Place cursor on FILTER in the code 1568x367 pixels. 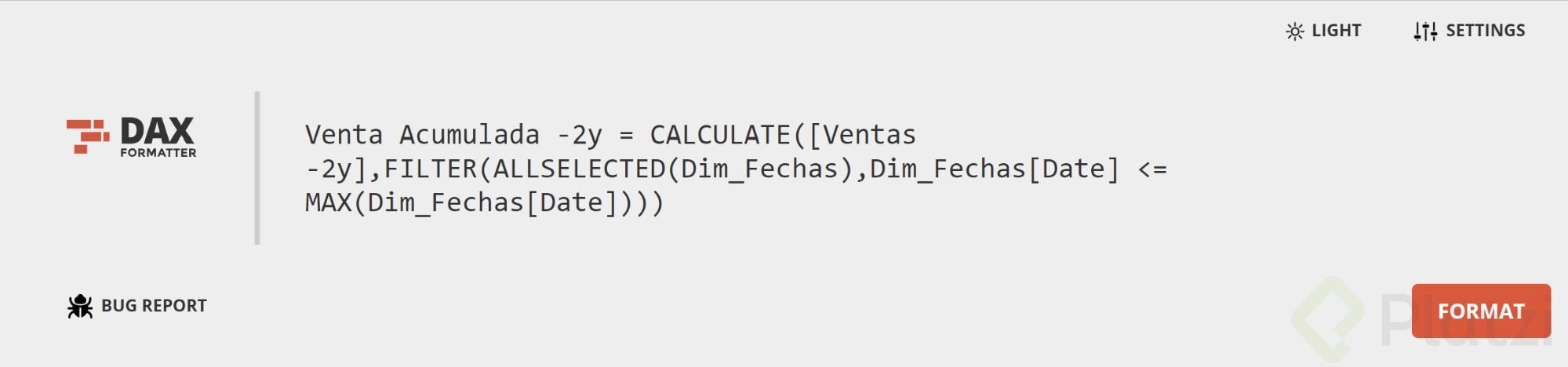(430, 169)
